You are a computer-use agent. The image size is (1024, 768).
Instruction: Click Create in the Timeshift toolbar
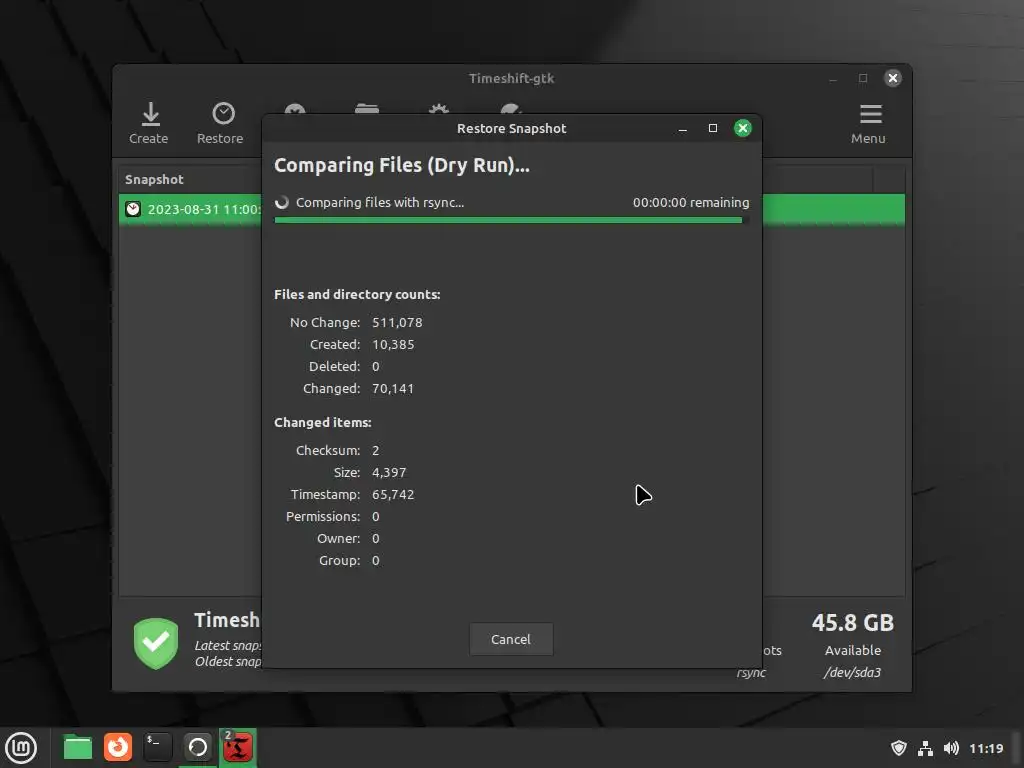[x=149, y=123]
